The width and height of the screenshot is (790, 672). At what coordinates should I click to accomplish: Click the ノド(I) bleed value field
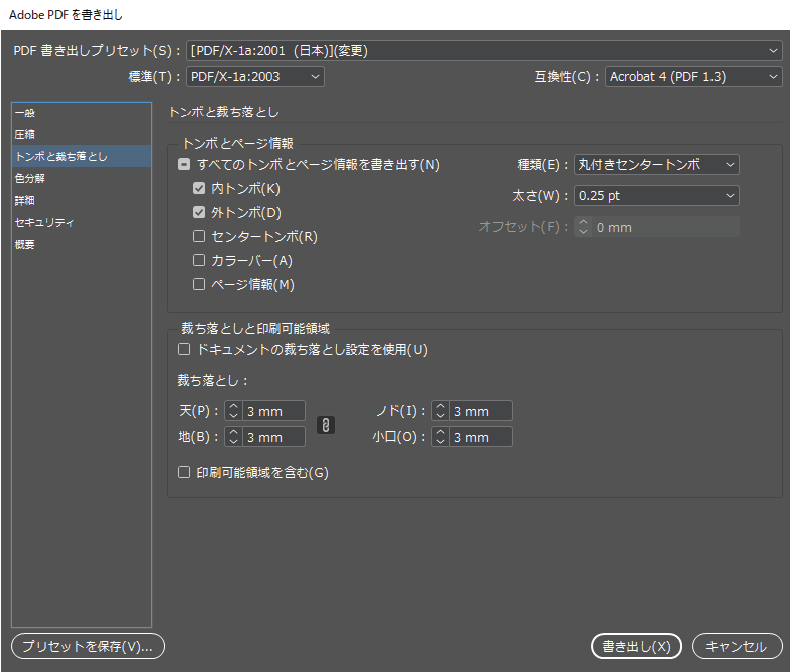click(x=481, y=411)
